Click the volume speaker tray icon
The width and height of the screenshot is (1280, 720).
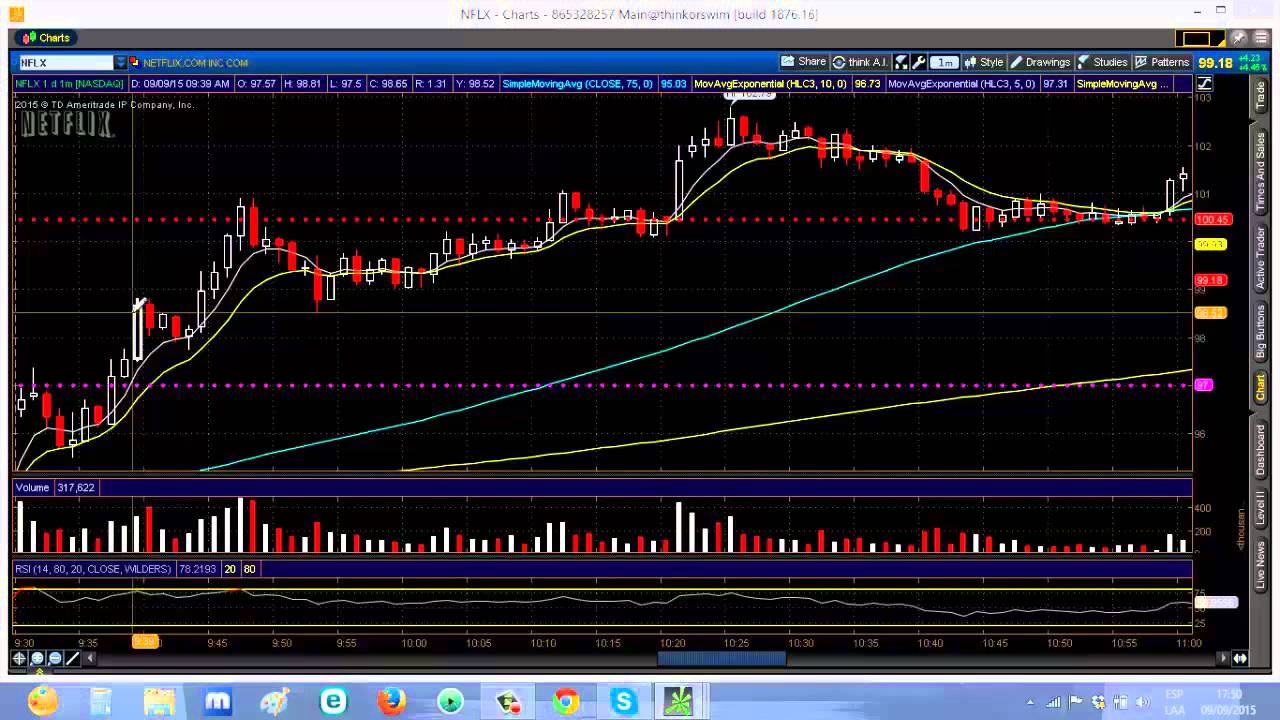coord(1143,702)
